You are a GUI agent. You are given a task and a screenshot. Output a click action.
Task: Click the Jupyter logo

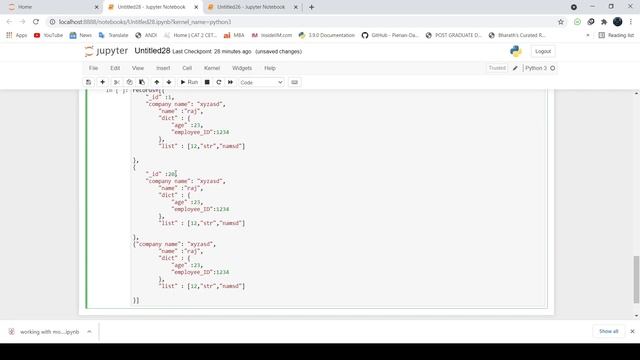pos(106,51)
